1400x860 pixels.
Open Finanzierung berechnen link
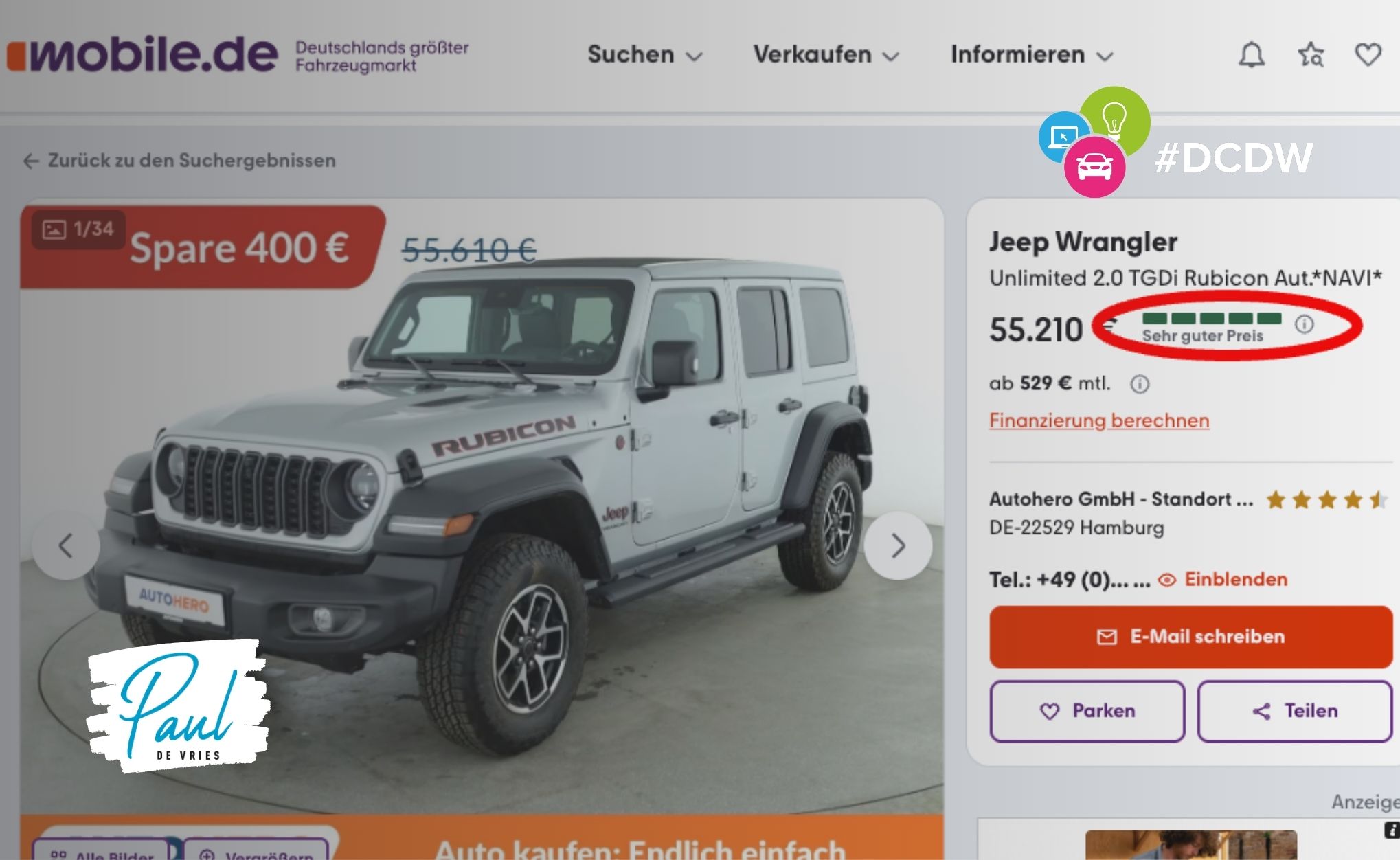tap(1099, 420)
